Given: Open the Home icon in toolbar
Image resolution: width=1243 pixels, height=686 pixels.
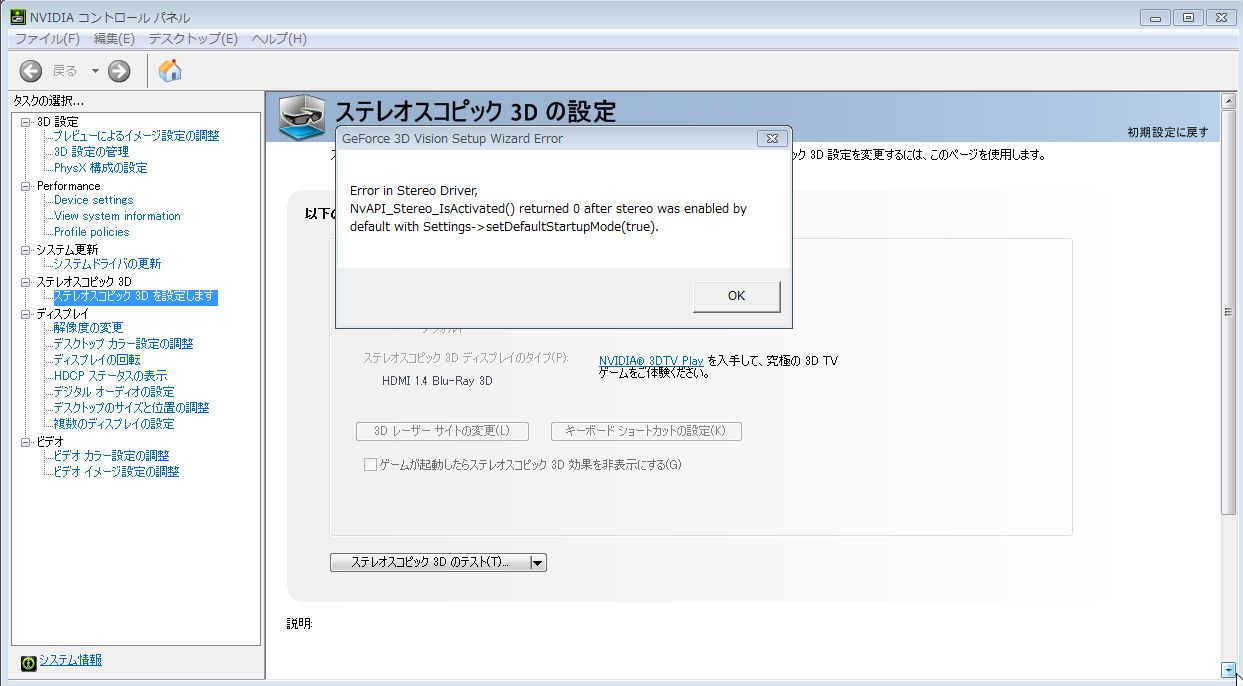Looking at the screenshot, I should coord(170,70).
